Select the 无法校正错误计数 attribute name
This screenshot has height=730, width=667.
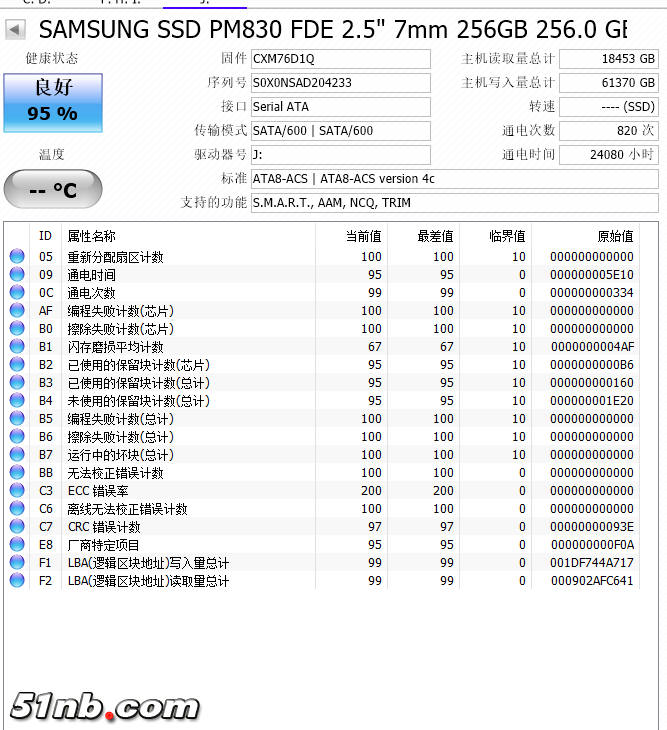click(115, 473)
